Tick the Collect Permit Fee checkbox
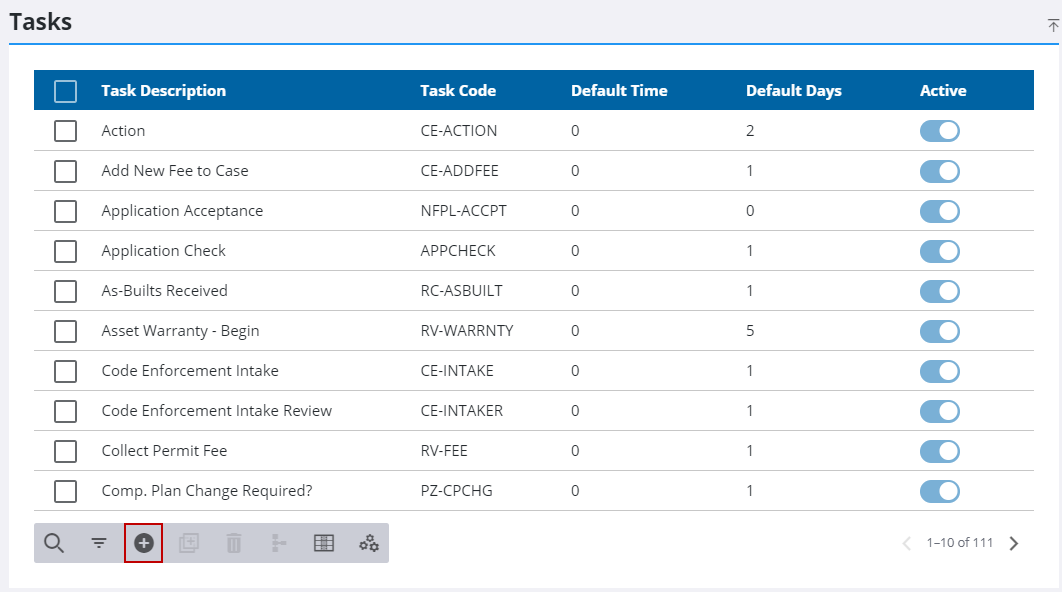This screenshot has height=592, width=1062. pos(65,451)
